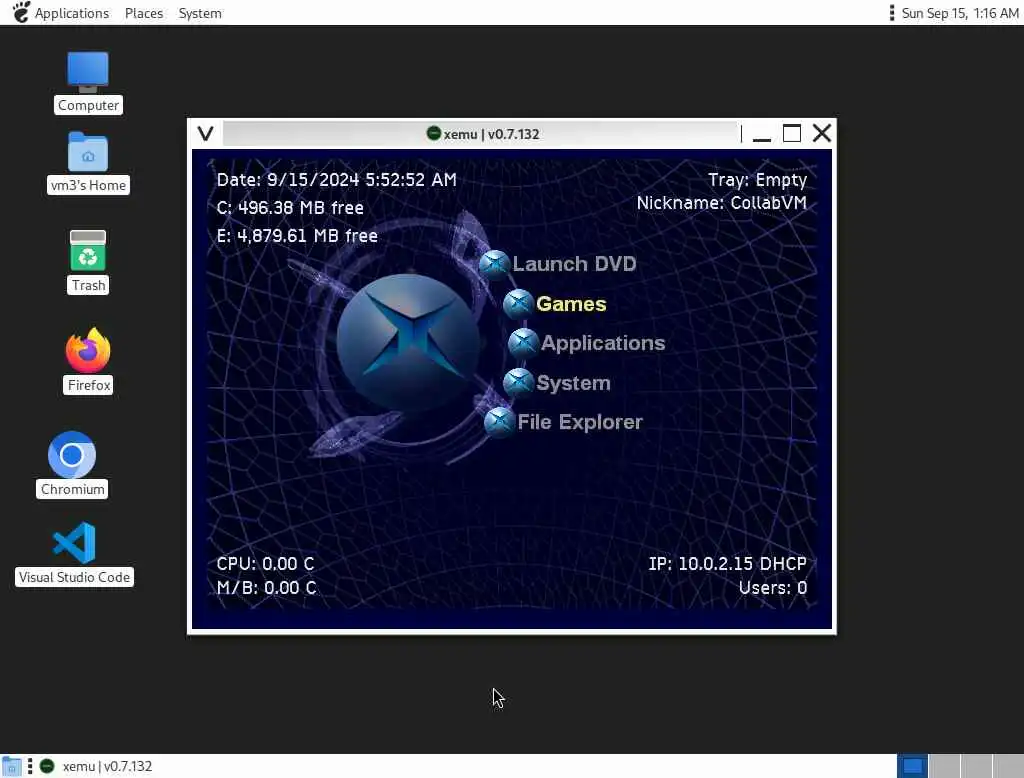
Task: Switch to the third workspace in switcher
Action: point(976,766)
